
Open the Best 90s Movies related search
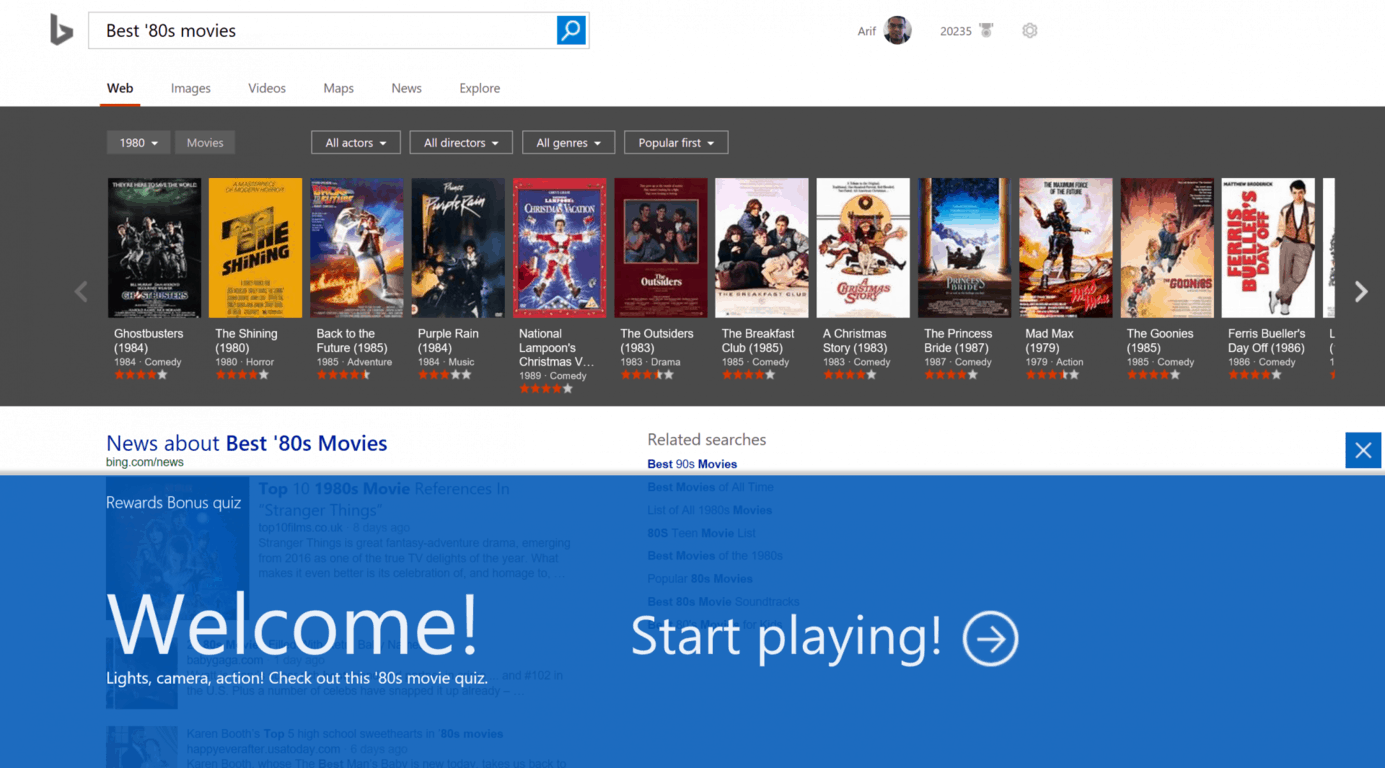[x=692, y=464]
